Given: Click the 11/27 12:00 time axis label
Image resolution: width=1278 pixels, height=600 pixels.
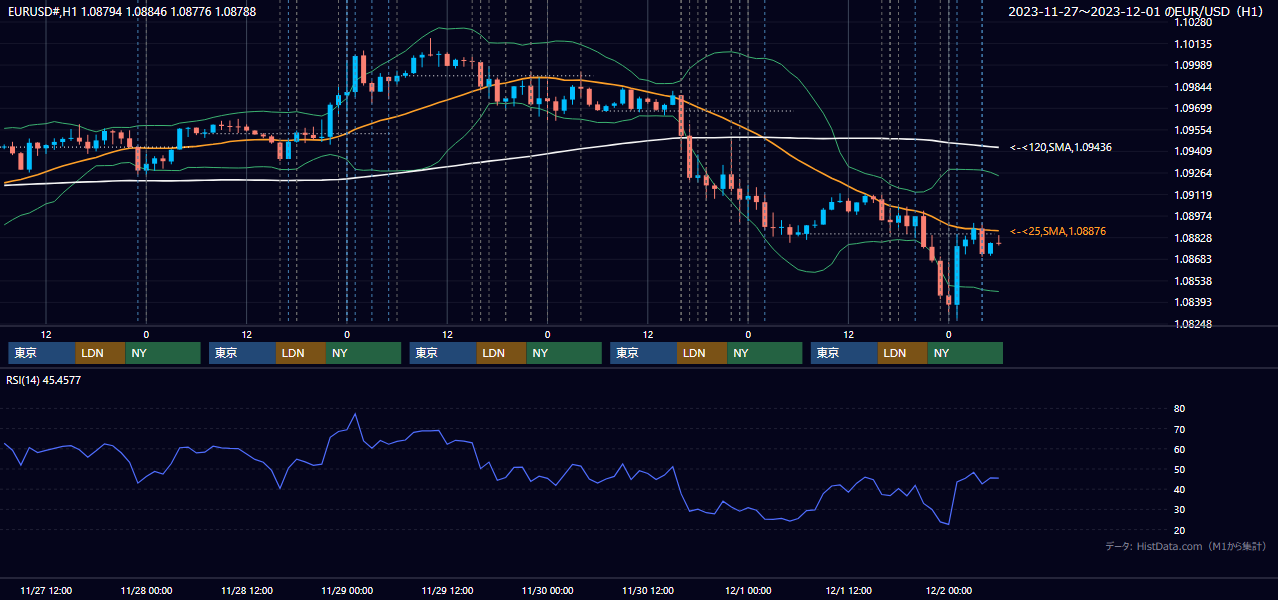Looking at the screenshot, I should coord(46,591).
